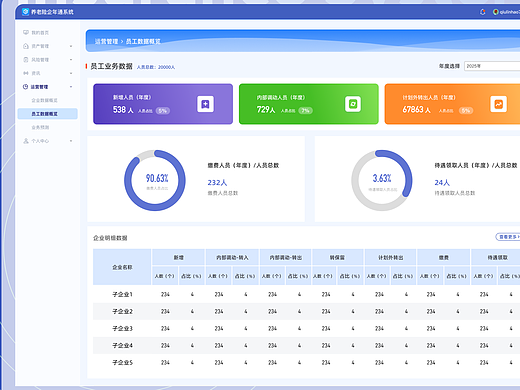Click the 缴费 column group header
Image resolution: width=520 pixels, height=390 pixels.
pos(443,257)
